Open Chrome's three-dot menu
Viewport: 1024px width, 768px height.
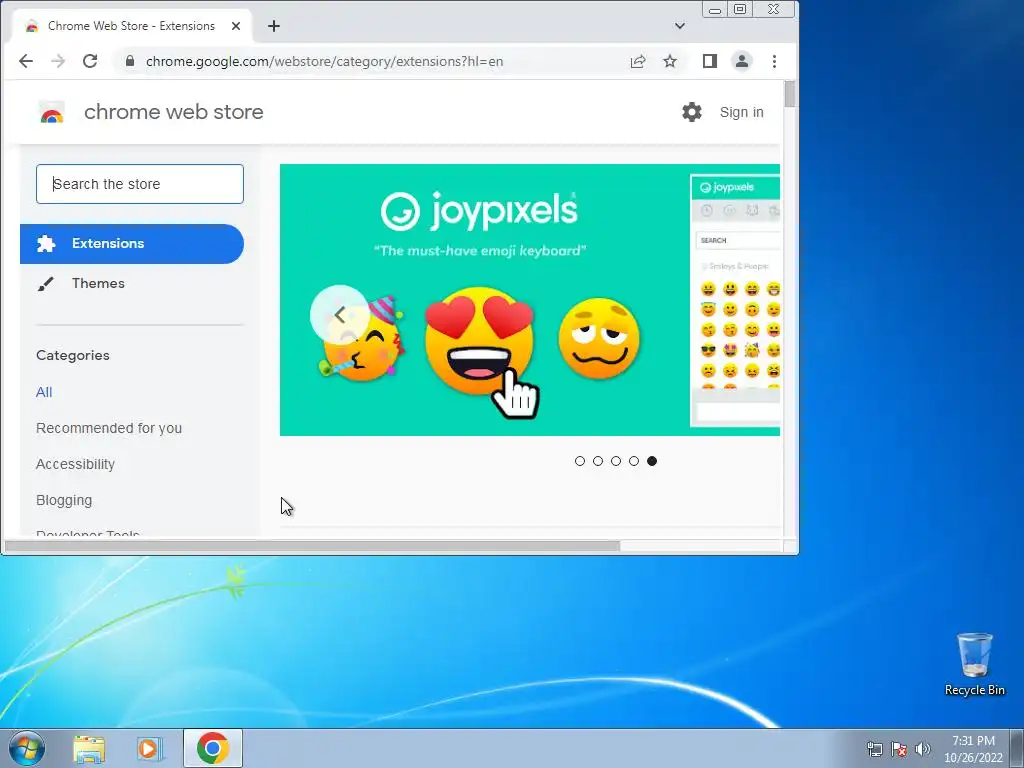click(775, 61)
